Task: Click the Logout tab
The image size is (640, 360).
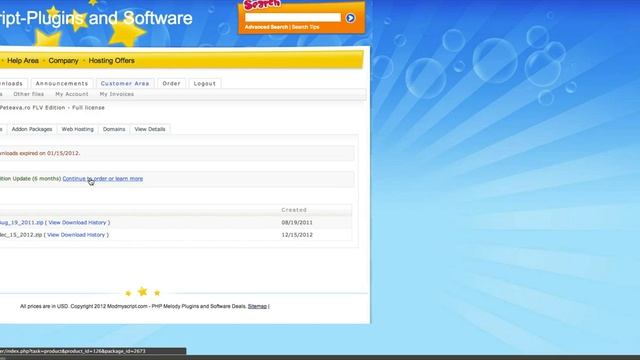Action: pyautogui.click(x=204, y=83)
